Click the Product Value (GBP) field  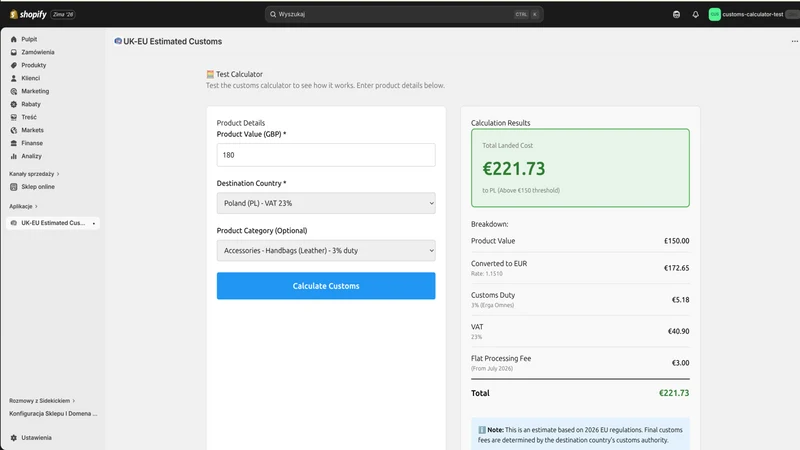pos(326,155)
